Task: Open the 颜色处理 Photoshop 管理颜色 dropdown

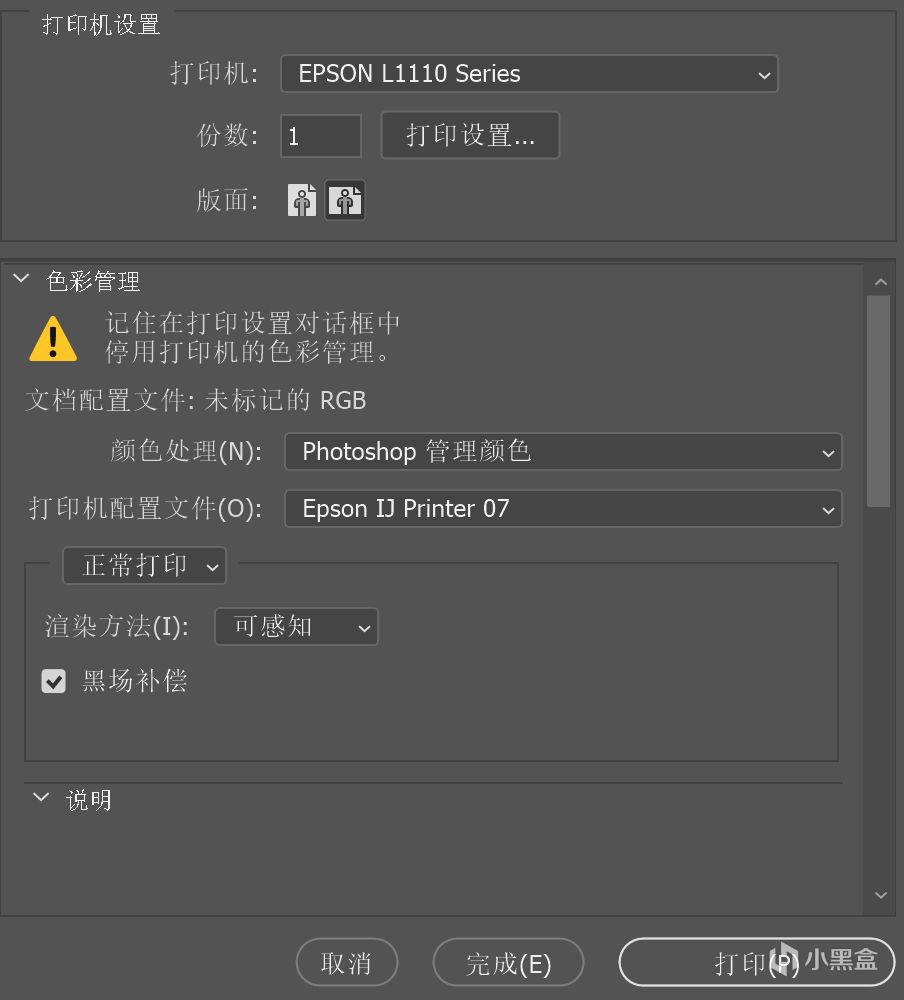Action: [x=563, y=452]
